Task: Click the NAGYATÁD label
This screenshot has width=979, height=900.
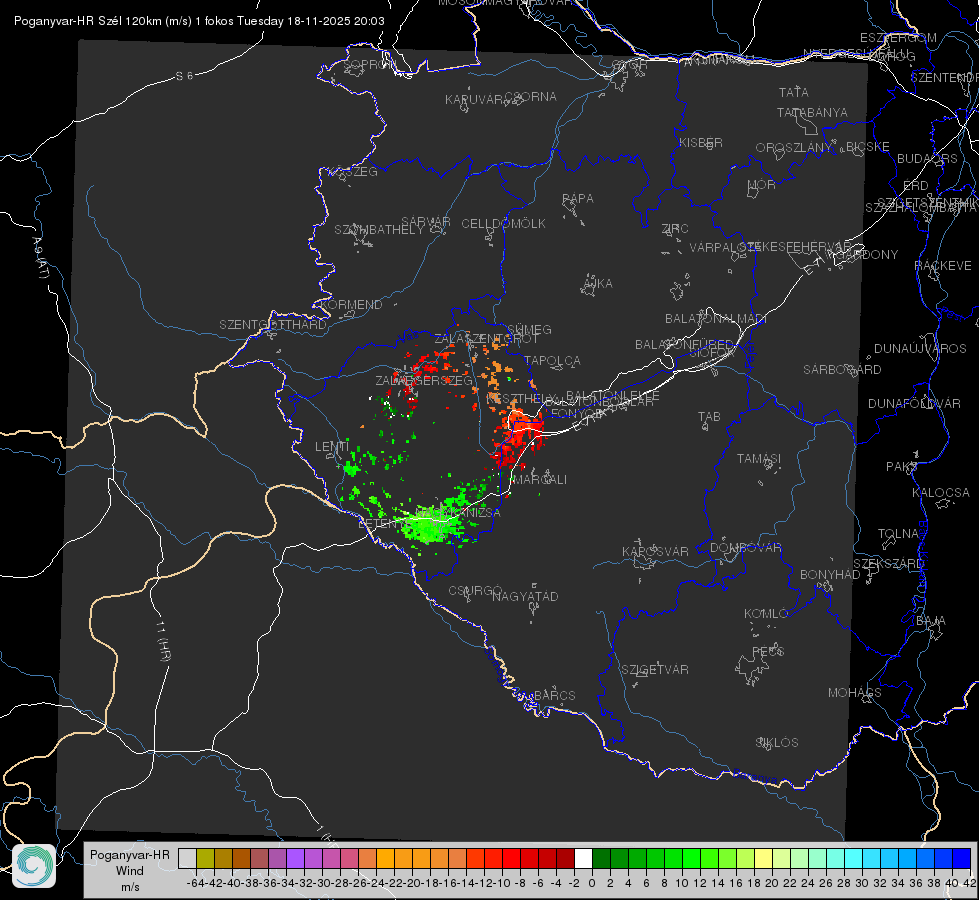Action: click(x=525, y=596)
